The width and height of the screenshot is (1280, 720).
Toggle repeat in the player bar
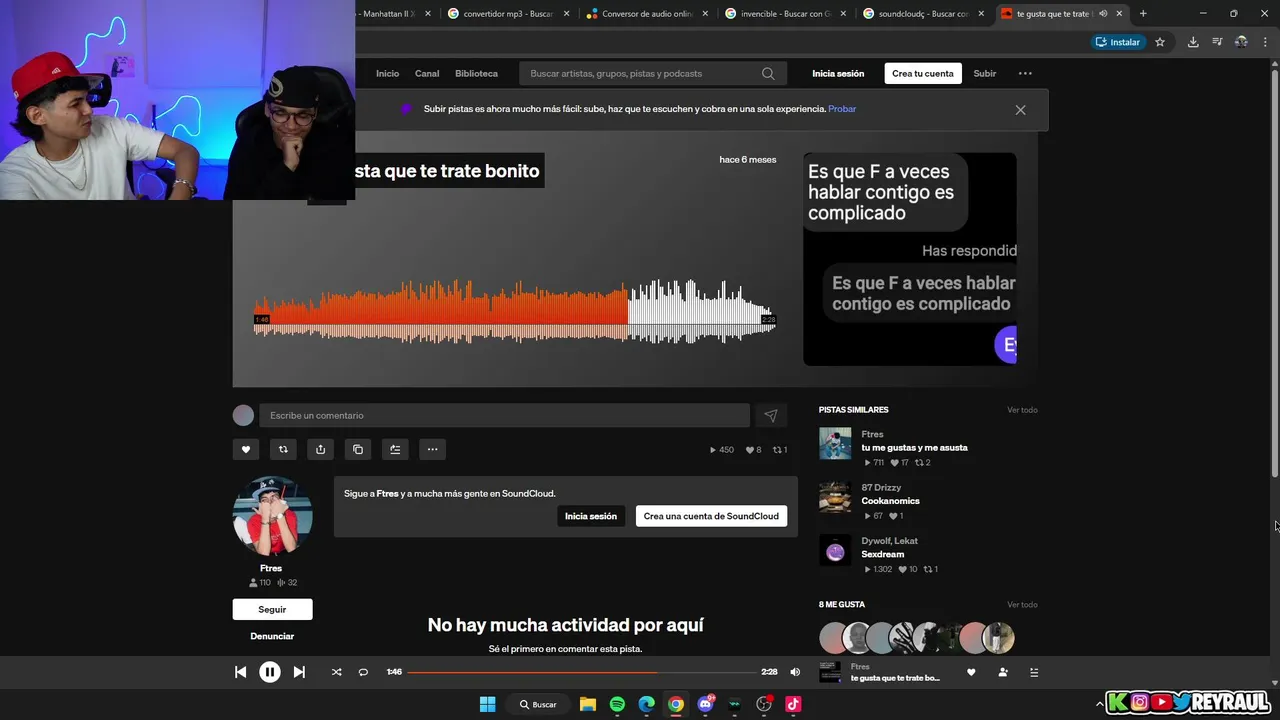363,672
